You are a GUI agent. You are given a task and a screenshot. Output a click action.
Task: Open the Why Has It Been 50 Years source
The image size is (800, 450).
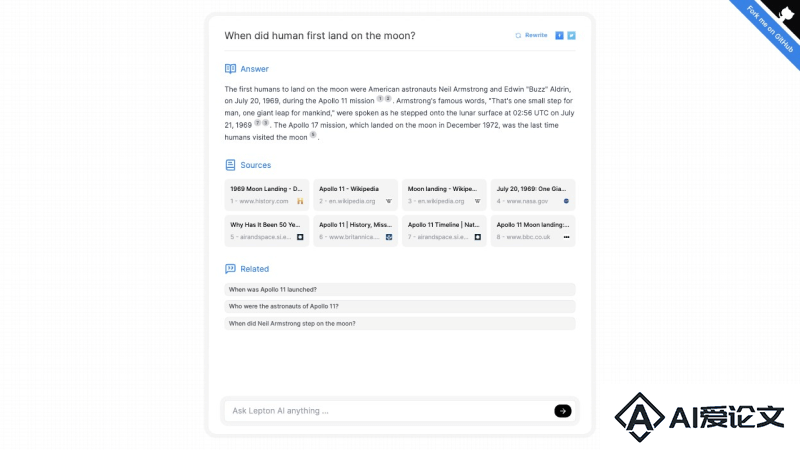267,231
